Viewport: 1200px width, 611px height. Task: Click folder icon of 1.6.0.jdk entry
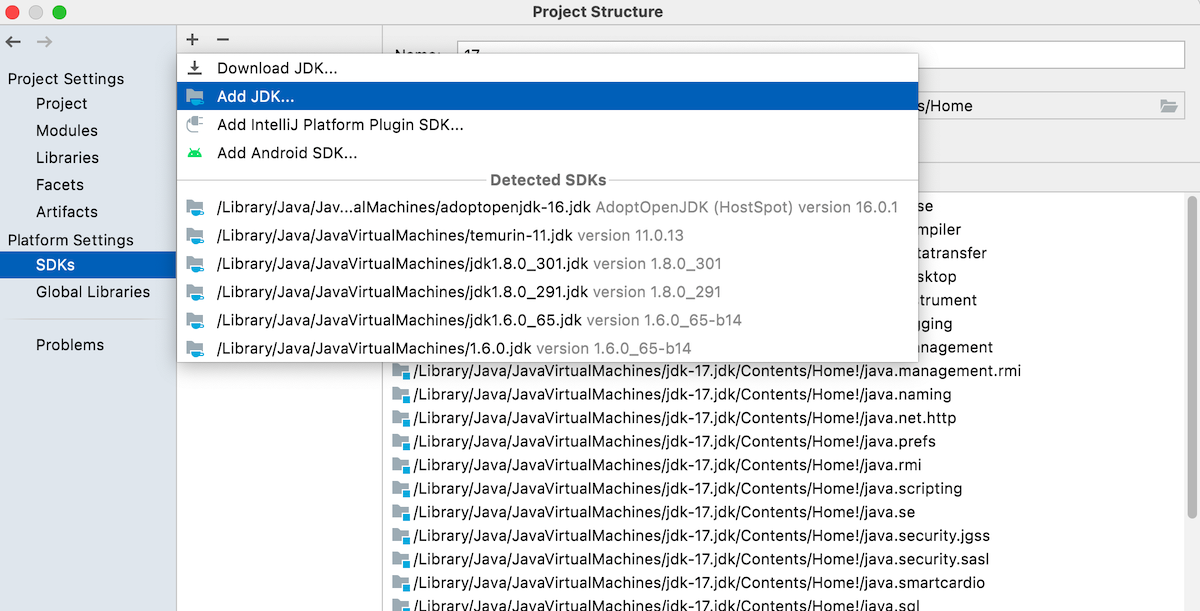coord(195,348)
